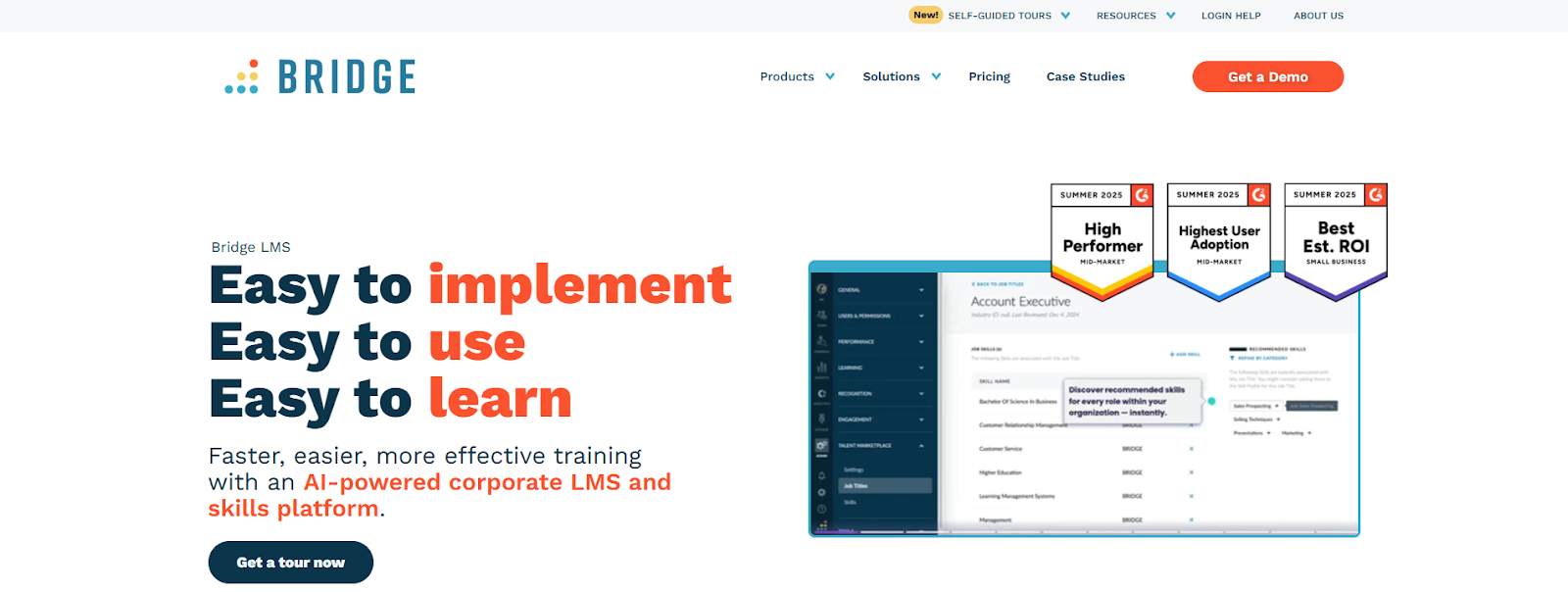Open the Case Studies page
Viewport: 1568px width, 592px height.
(1085, 76)
